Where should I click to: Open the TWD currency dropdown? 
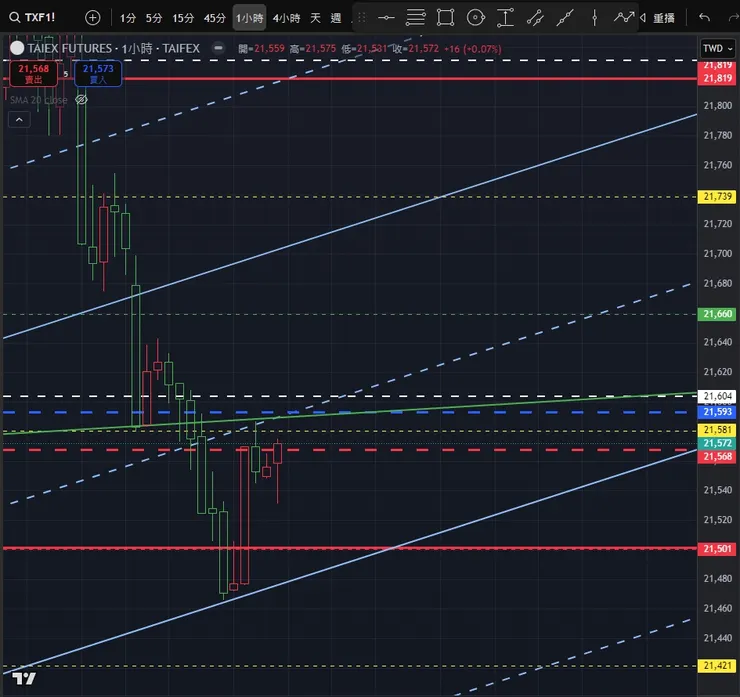717,48
